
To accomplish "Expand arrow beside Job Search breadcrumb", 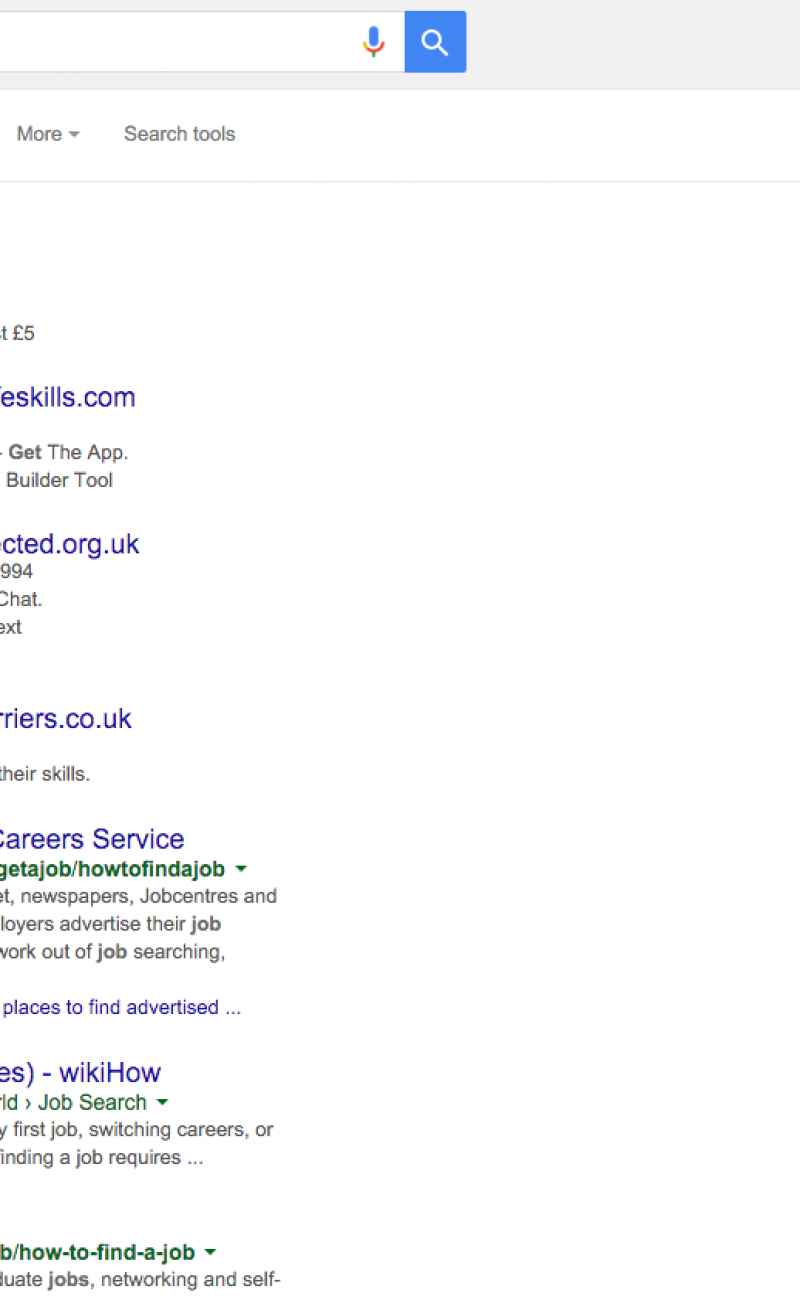I will (163, 1103).
